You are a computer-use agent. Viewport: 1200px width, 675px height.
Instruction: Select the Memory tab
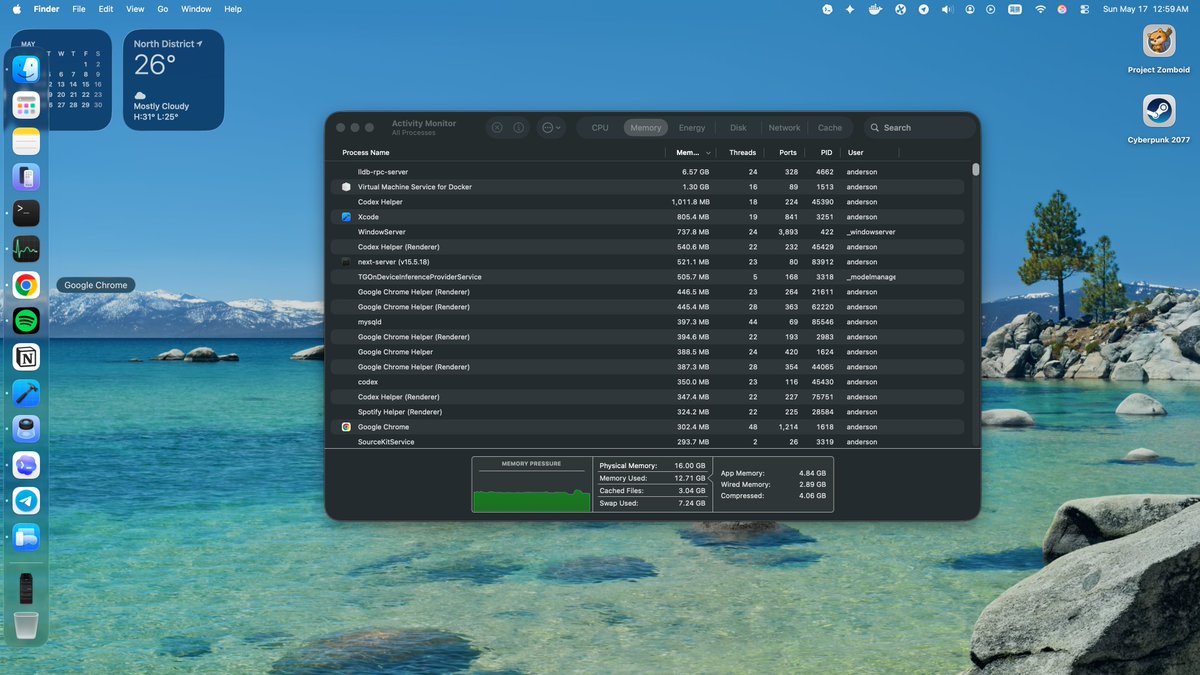coord(646,128)
